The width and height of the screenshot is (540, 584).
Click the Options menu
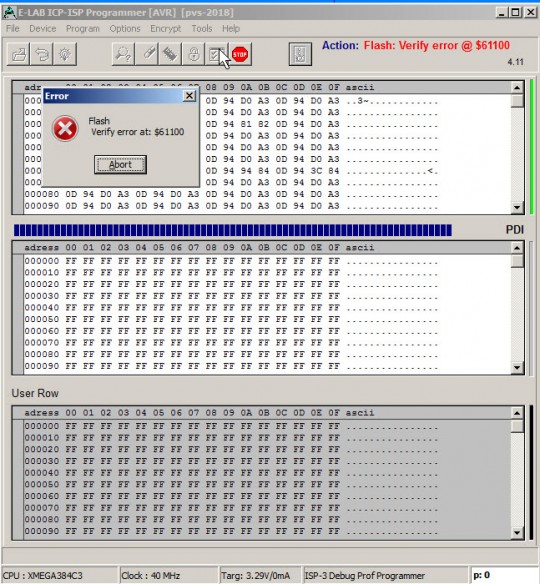click(125, 29)
